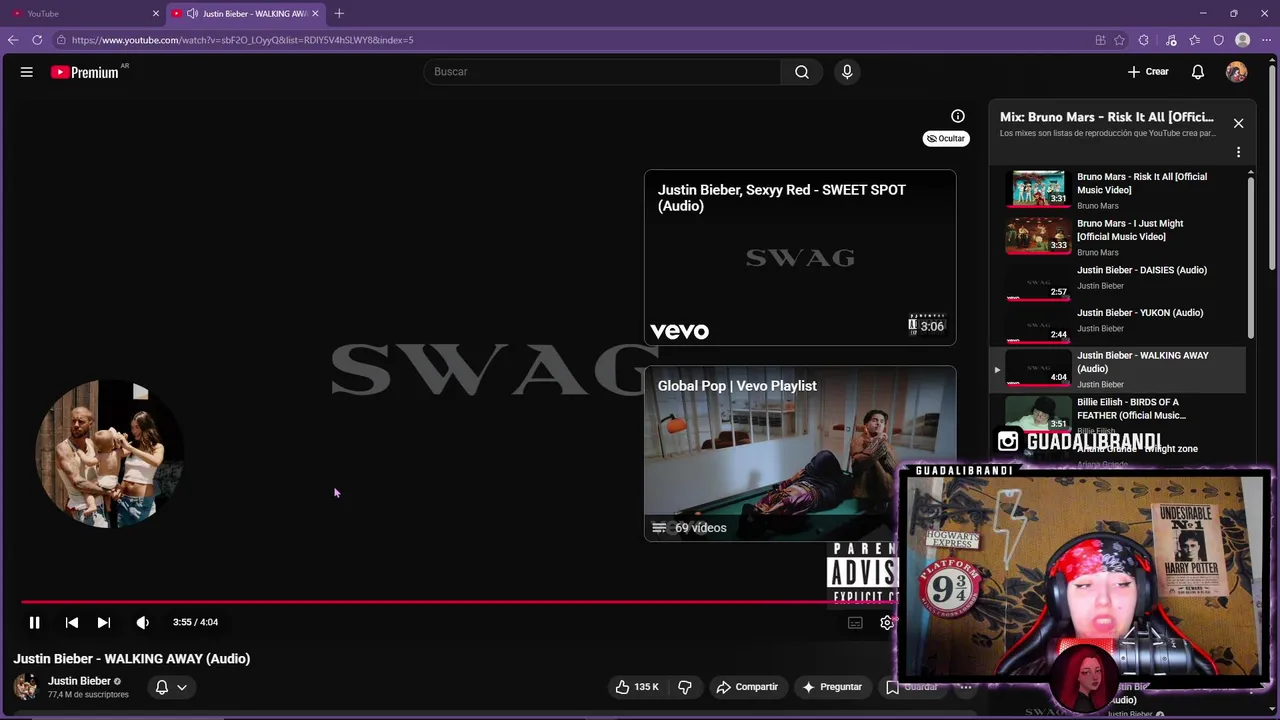
Task: Click the search magnifier button
Action: click(802, 72)
